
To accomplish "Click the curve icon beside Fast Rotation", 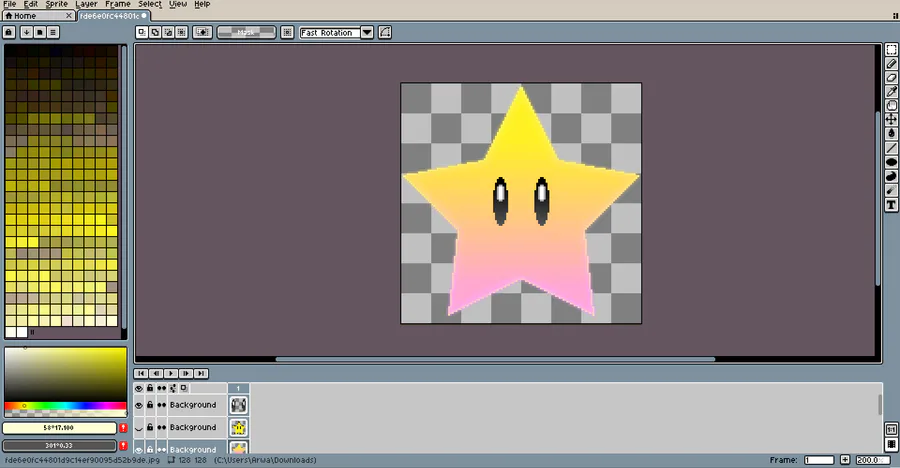I will (385, 32).
